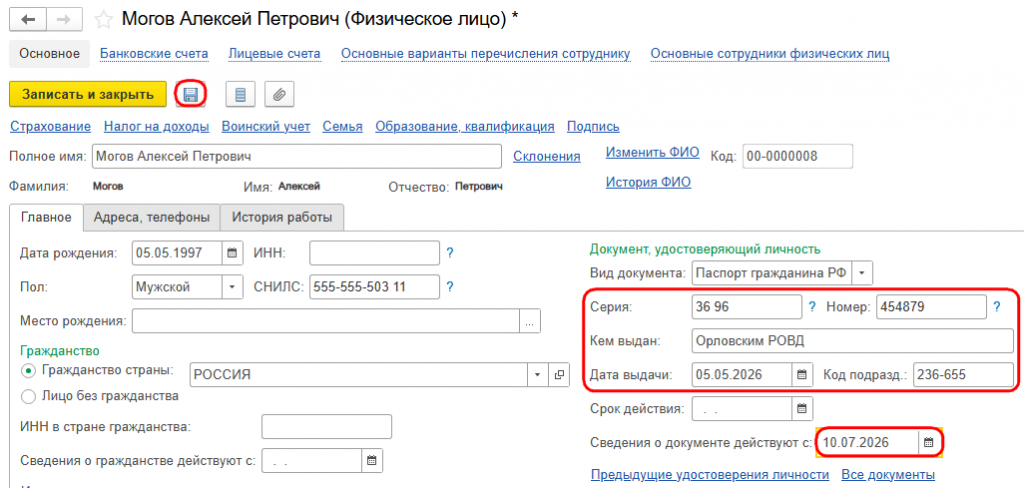Click the Номер field containing 454879
The height and width of the screenshot is (488, 1024).
(x=931, y=306)
